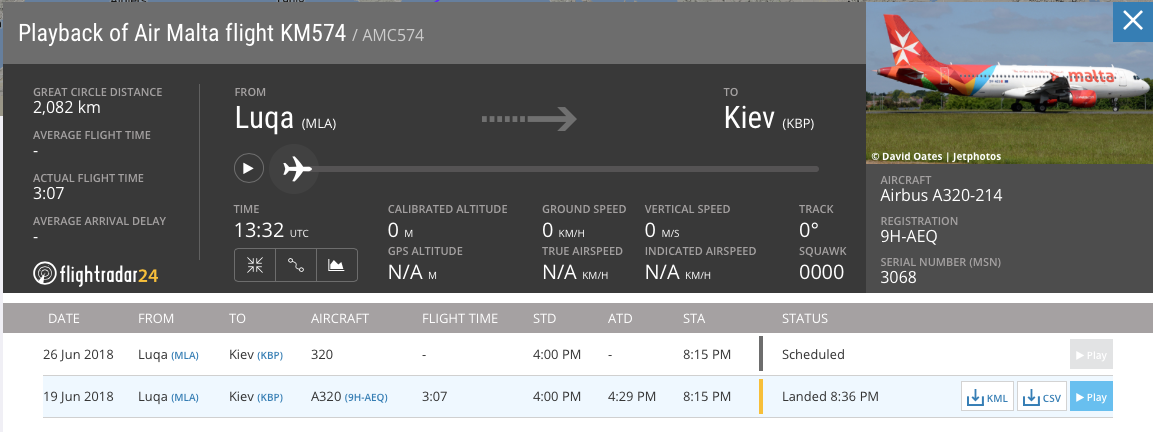Click the DATE column header
The height and width of the screenshot is (432, 1153).
tap(64, 319)
